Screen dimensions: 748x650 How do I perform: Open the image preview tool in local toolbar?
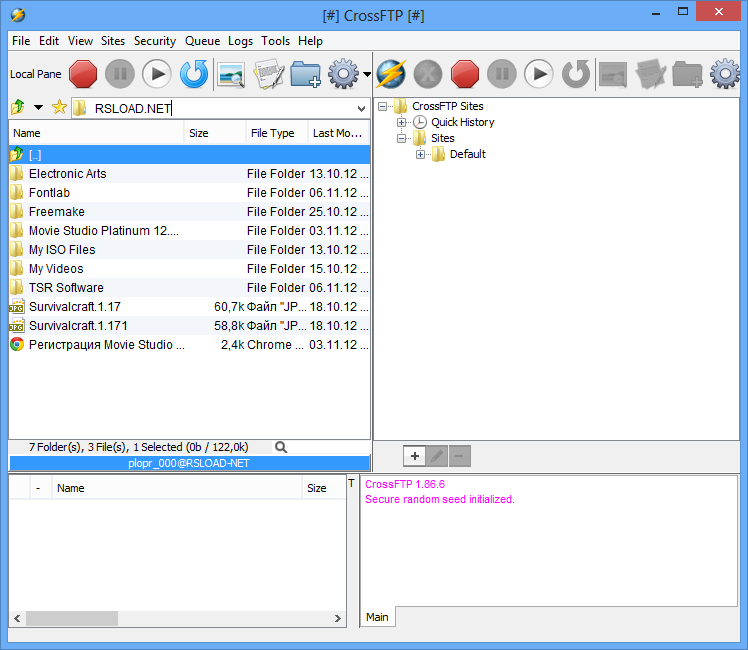point(231,75)
